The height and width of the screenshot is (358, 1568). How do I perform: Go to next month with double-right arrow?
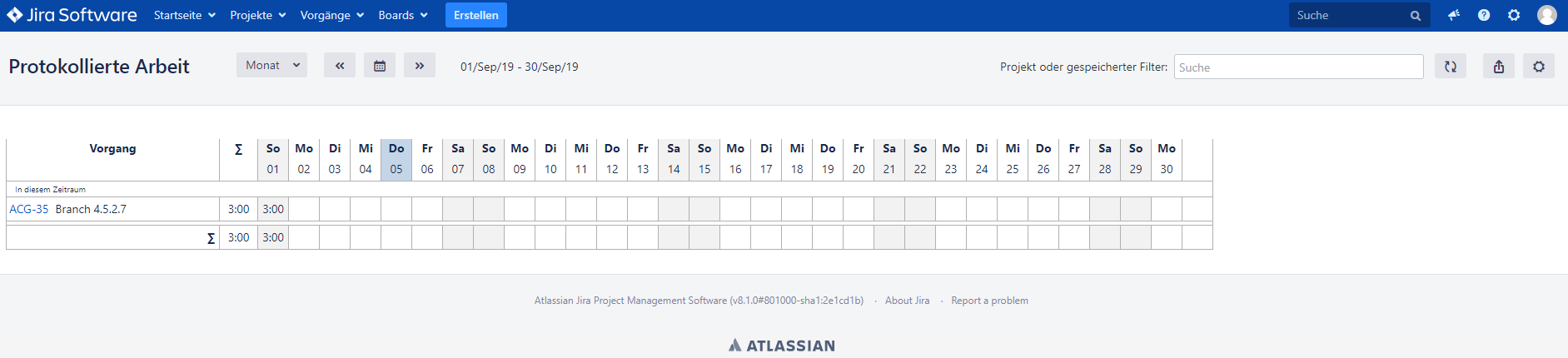420,66
